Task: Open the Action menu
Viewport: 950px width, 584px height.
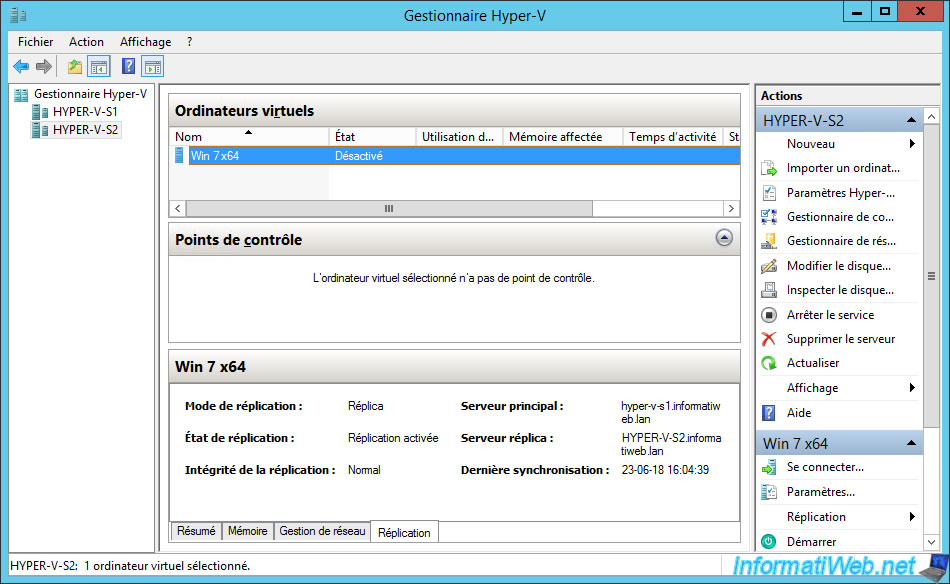Action: [86, 42]
